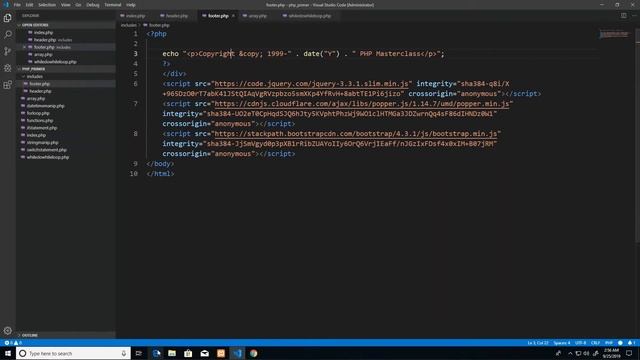Open the Action Center notification icon
Image resolution: width=640 pixels, height=360 pixels.
click(629, 353)
